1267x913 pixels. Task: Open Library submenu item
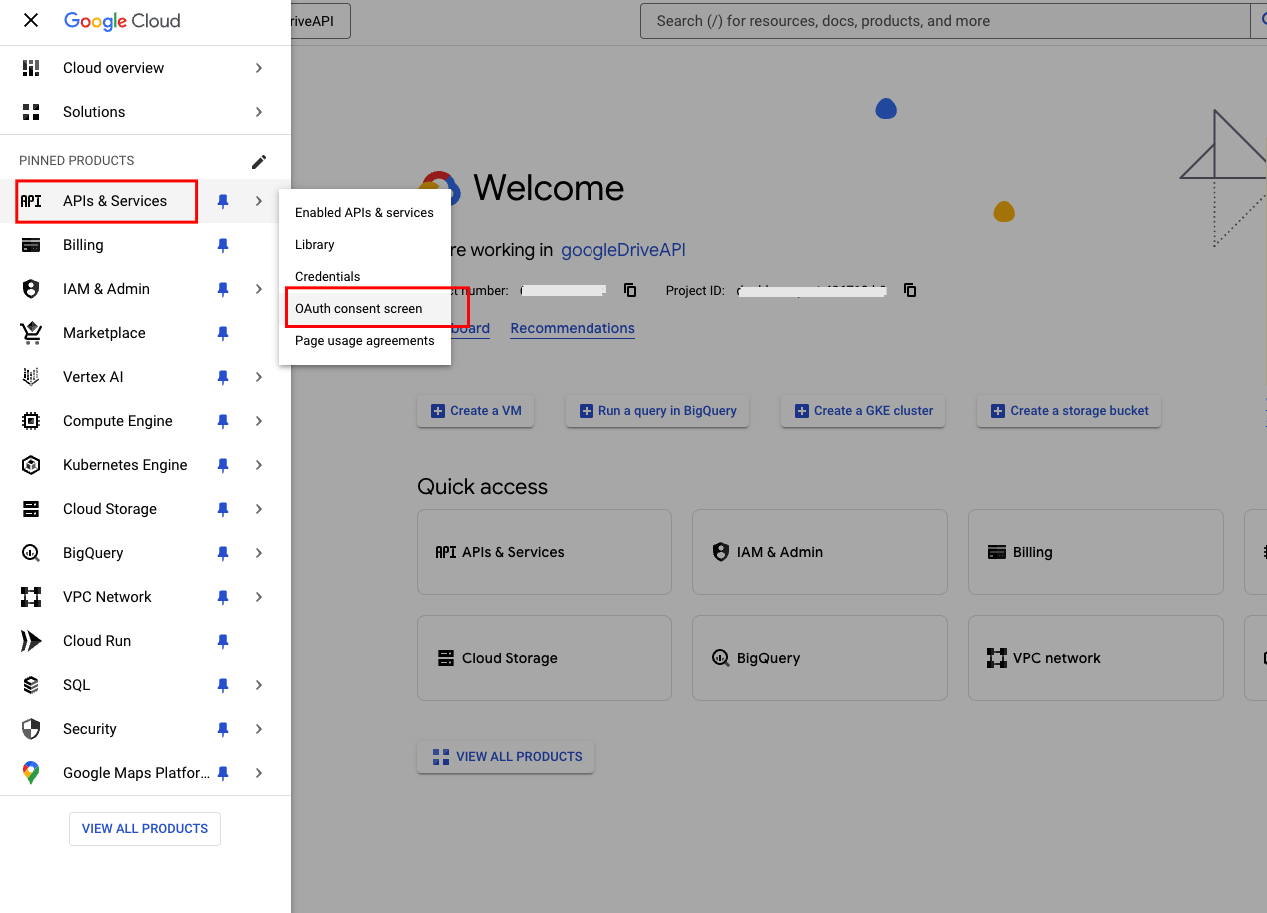(364, 245)
